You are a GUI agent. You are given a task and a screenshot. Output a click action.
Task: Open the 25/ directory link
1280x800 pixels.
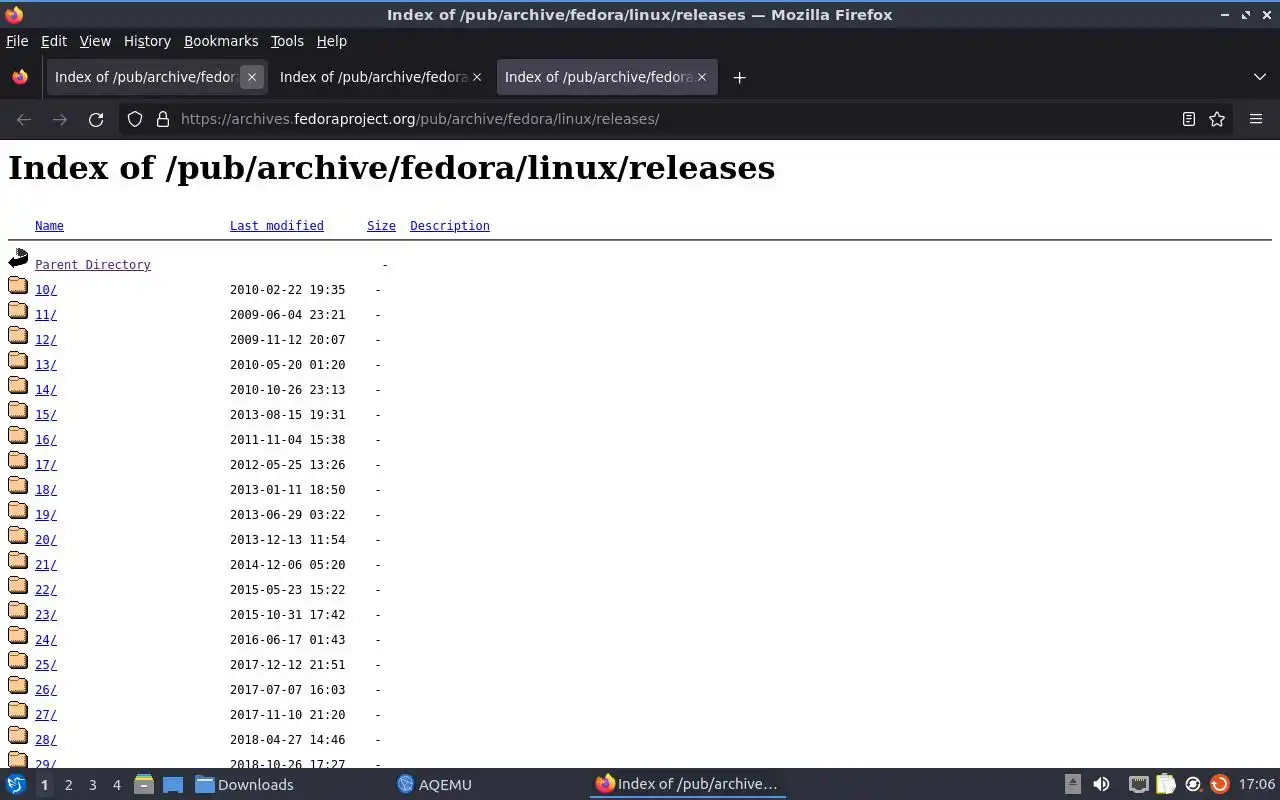pyautogui.click(x=46, y=665)
